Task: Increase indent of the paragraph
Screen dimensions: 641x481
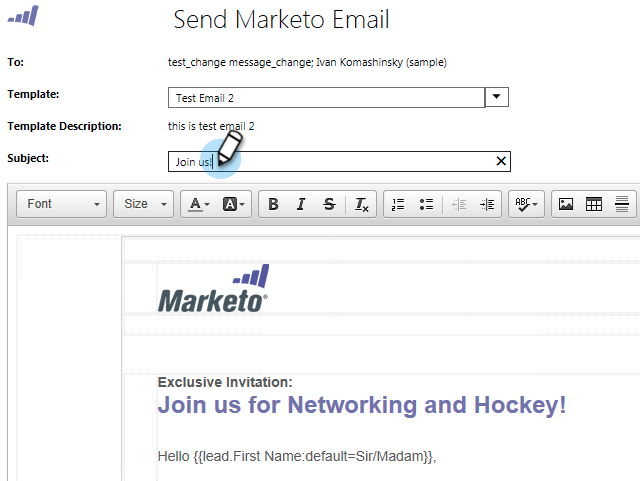Action: tap(487, 204)
